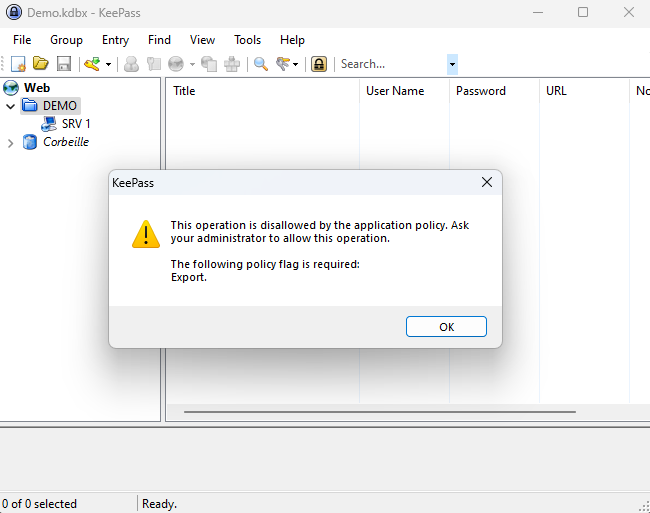Open the Find menu
Screen dimensions: 650x513
point(159,40)
